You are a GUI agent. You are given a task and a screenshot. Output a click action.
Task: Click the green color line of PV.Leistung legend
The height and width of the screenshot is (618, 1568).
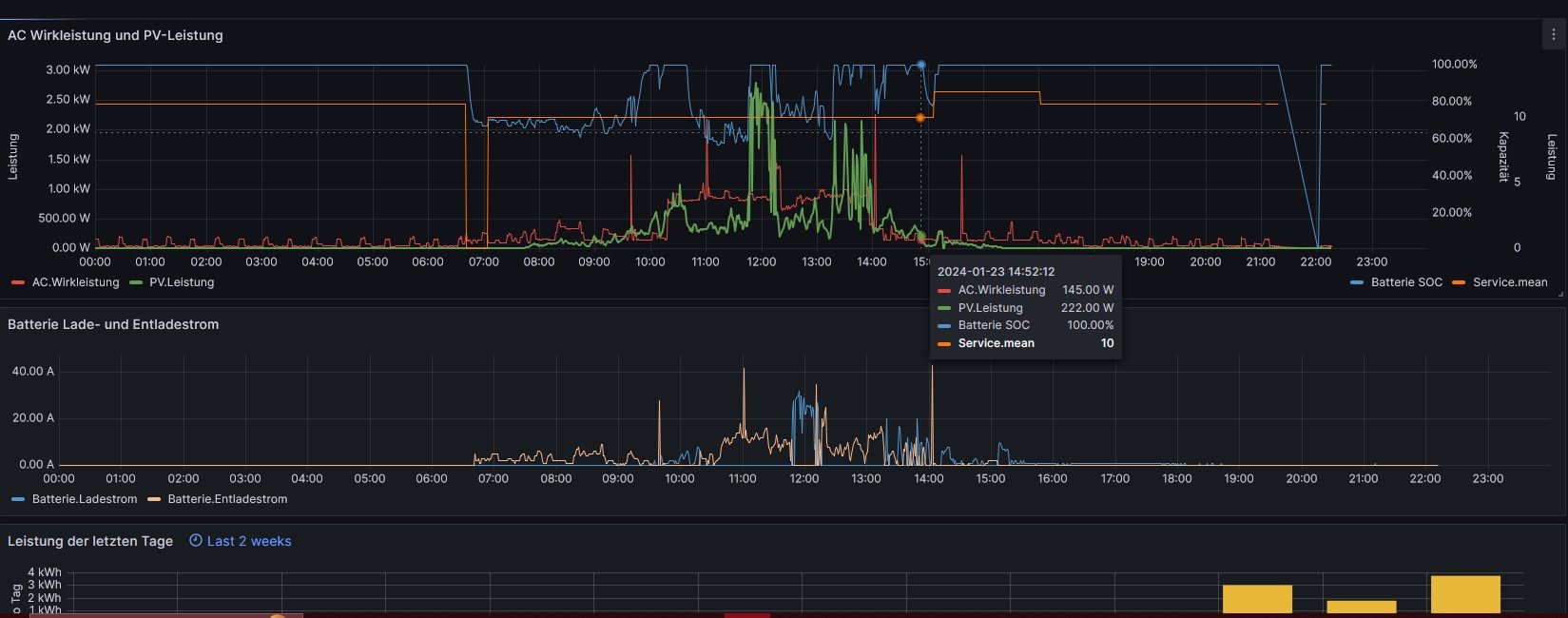[x=135, y=282]
